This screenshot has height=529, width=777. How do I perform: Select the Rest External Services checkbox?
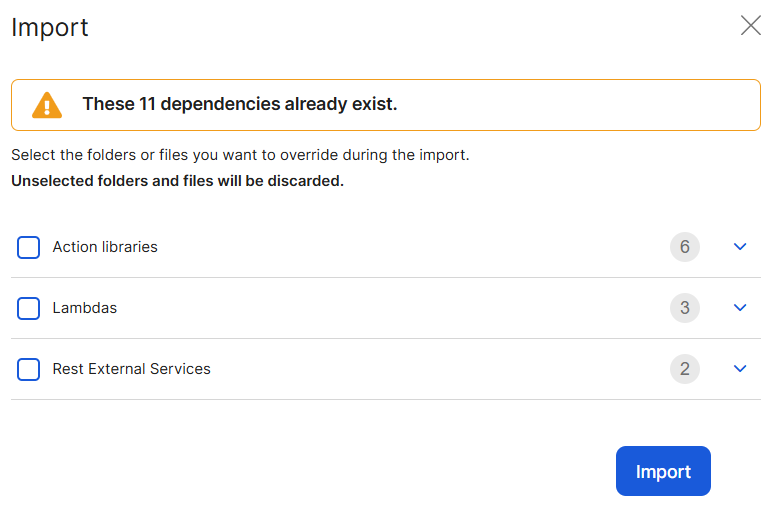pos(29,369)
